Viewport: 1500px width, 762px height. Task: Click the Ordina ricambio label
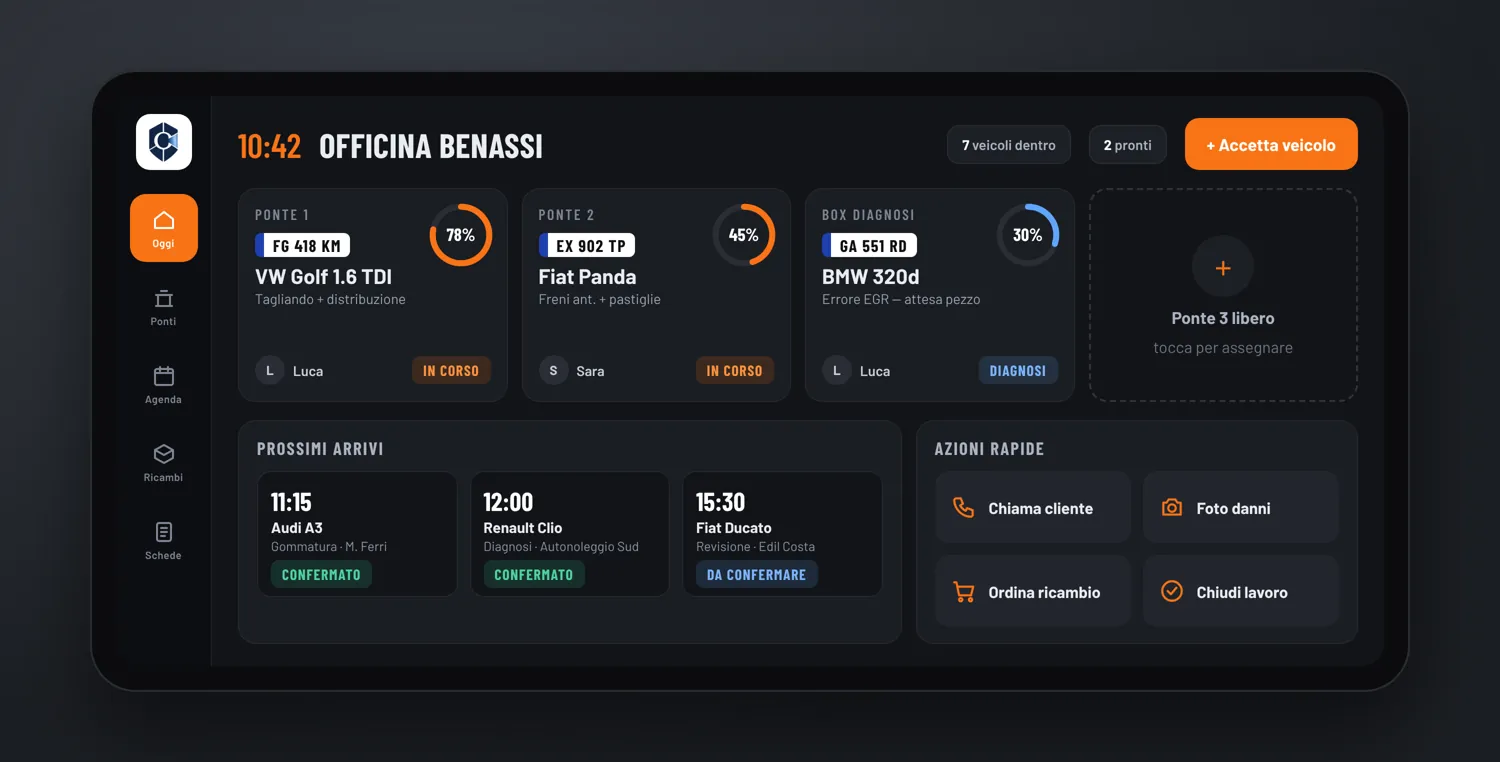point(1044,593)
